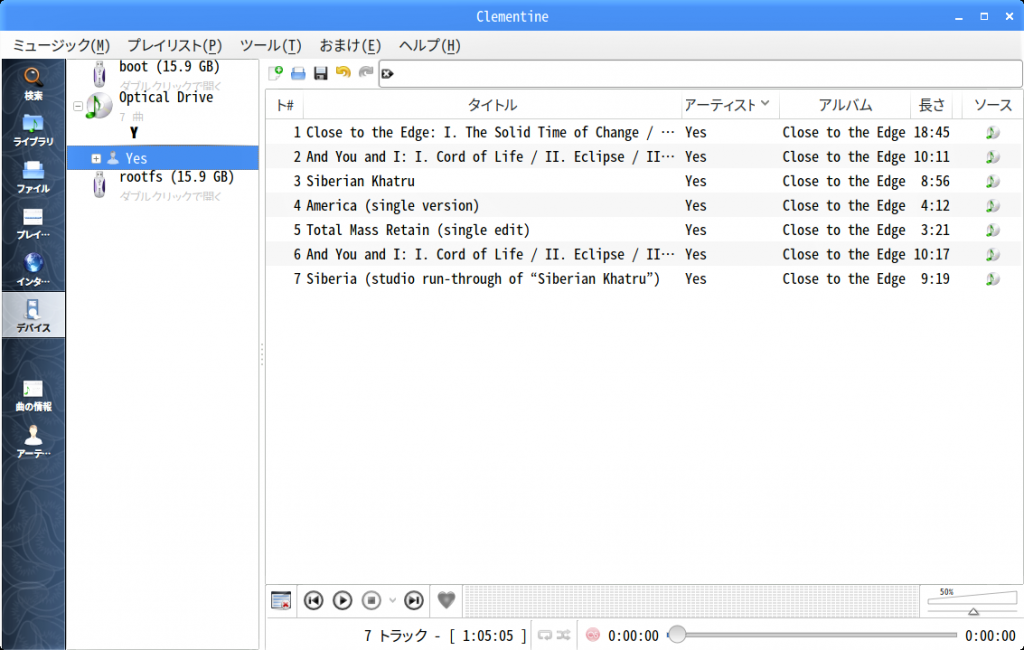The height and width of the screenshot is (650, 1024).
Task: Select the Optical Drive device
Action: [166, 97]
